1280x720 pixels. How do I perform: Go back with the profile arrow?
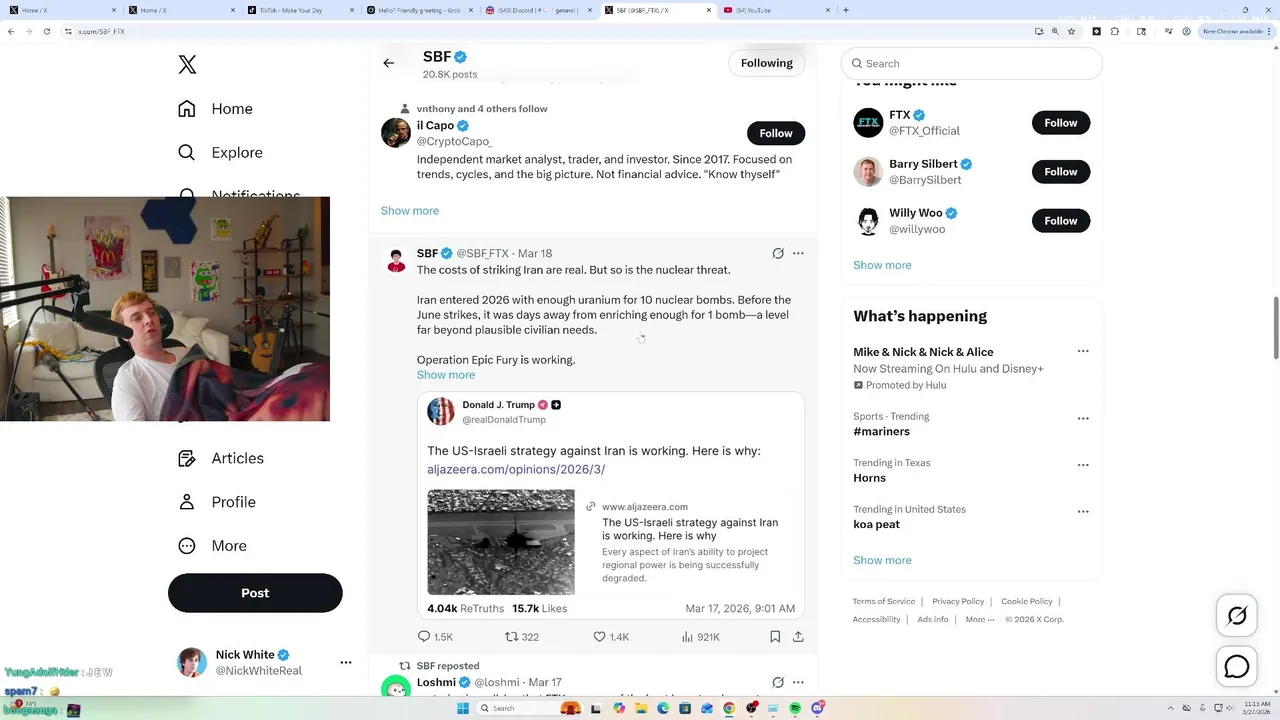click(x=388, y=63)
